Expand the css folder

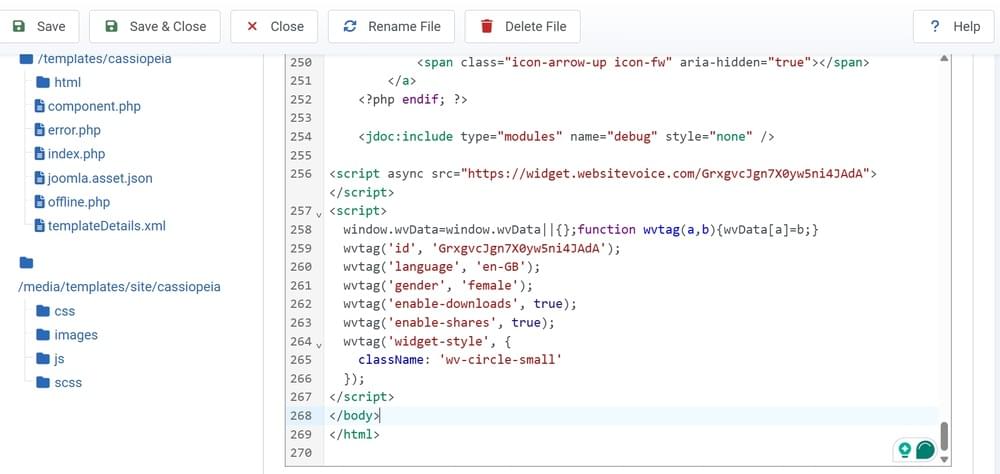coord(64,311)
